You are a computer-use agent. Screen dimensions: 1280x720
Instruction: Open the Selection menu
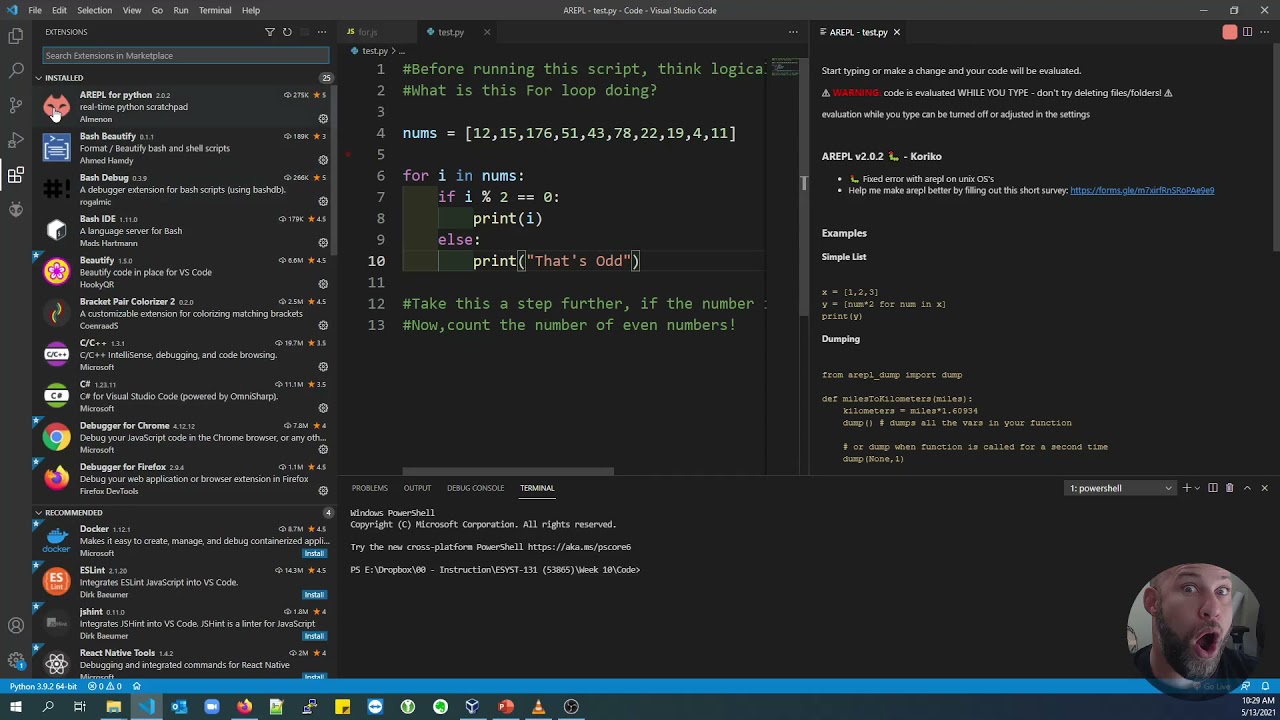(x=94, y=10)
